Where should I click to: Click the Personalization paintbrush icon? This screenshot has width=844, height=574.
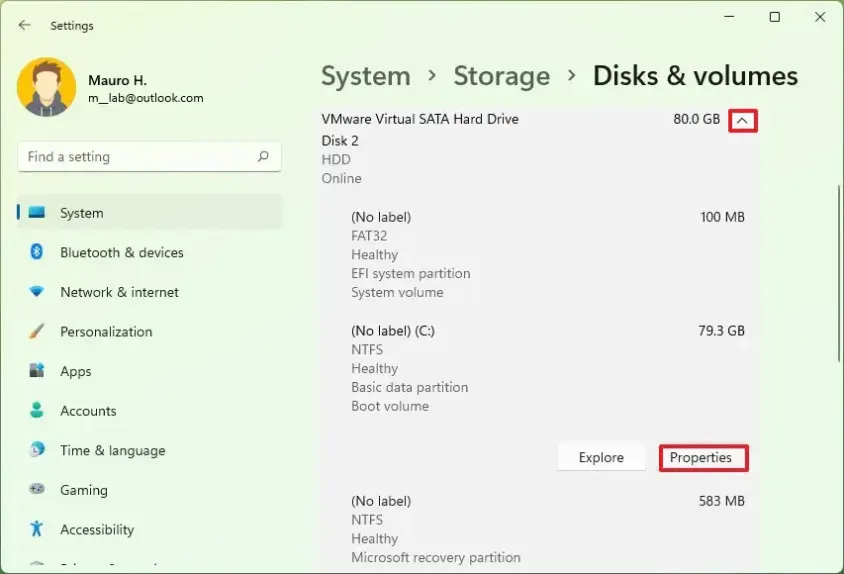pos(37,331)
